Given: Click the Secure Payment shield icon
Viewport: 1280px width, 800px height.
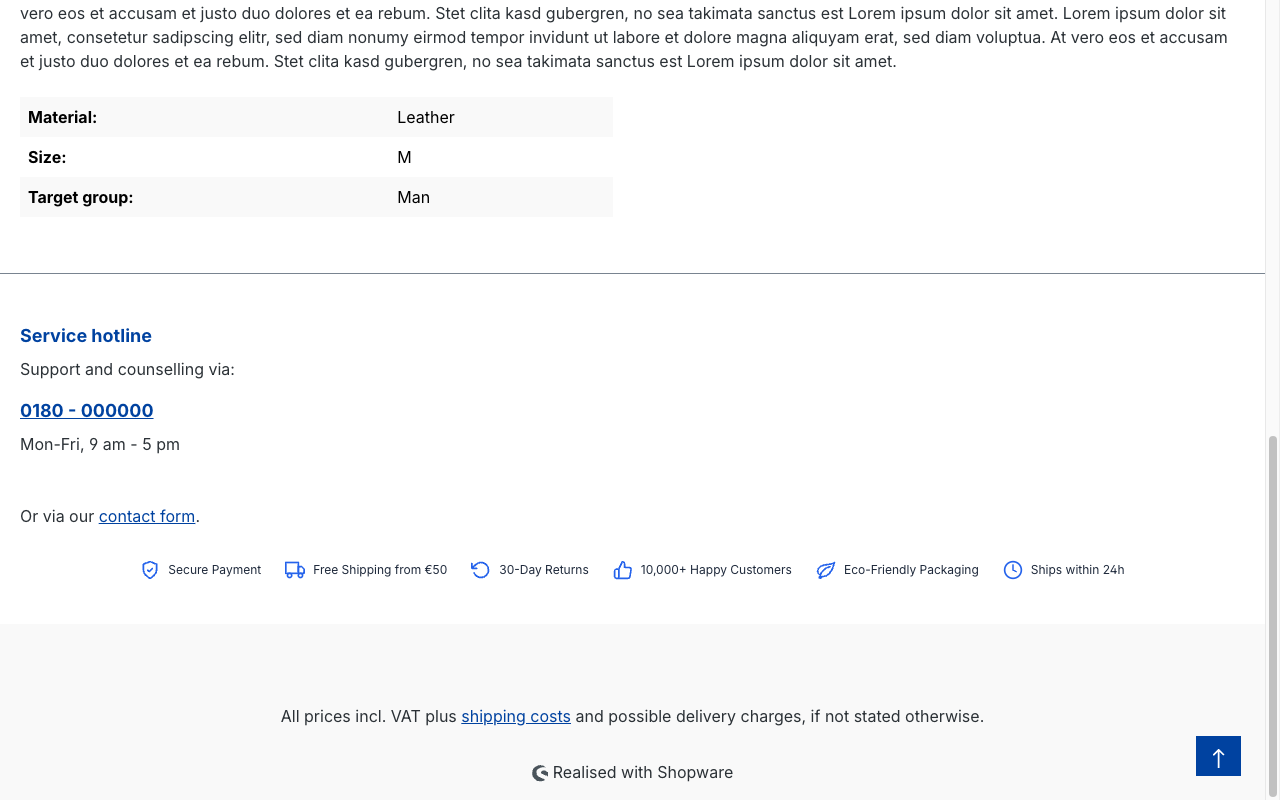Looking at the screenshot, I should click(x=150, y=570).
